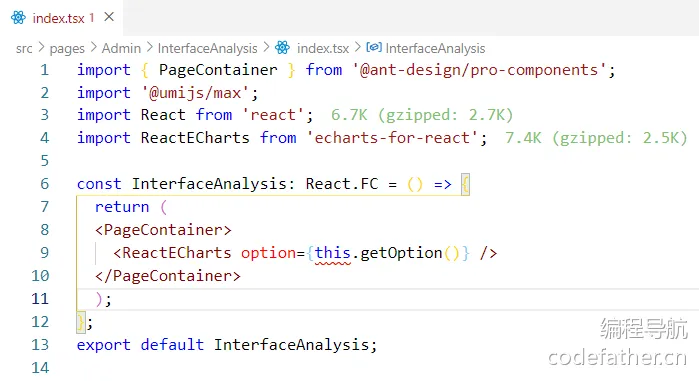Screen dimensions: 699x381
Task: Open the InterfaceAnalysis symbol breadcrumb
Action: click(435, 48)
